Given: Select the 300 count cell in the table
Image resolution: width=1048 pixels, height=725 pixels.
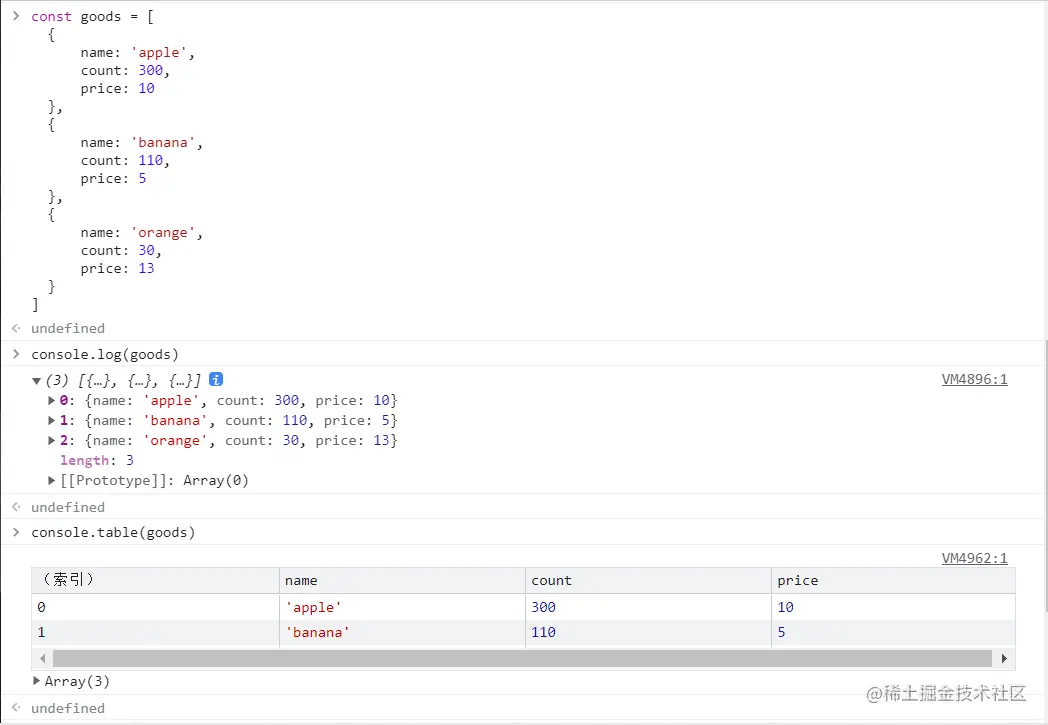Looking at the screenshot, I should (648, 607).
